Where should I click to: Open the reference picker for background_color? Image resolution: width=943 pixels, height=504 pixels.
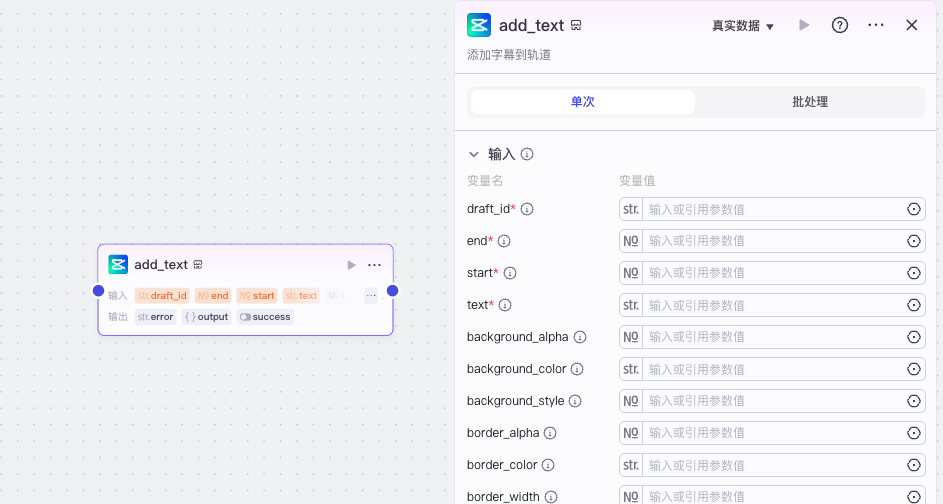tap(914, 369)
